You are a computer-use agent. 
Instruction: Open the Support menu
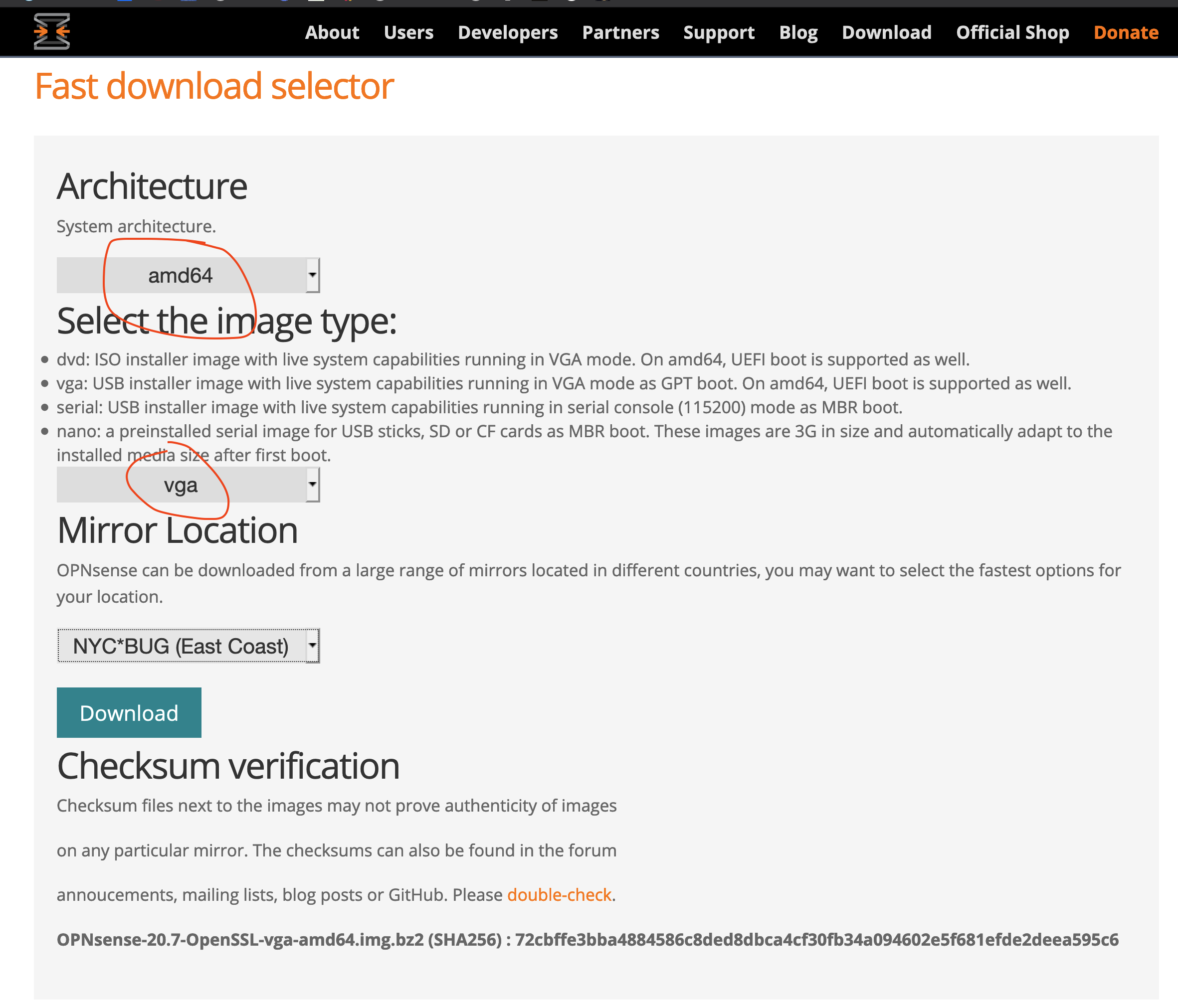tap(719, 32)
